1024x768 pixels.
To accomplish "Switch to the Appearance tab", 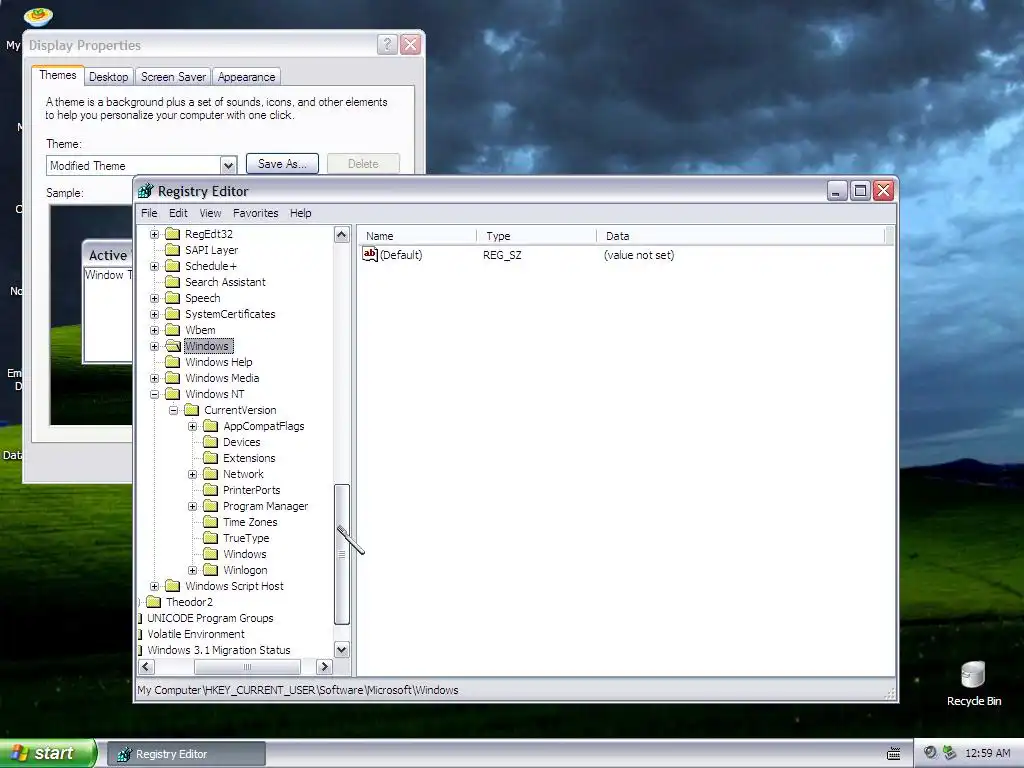I will point(246,76).
